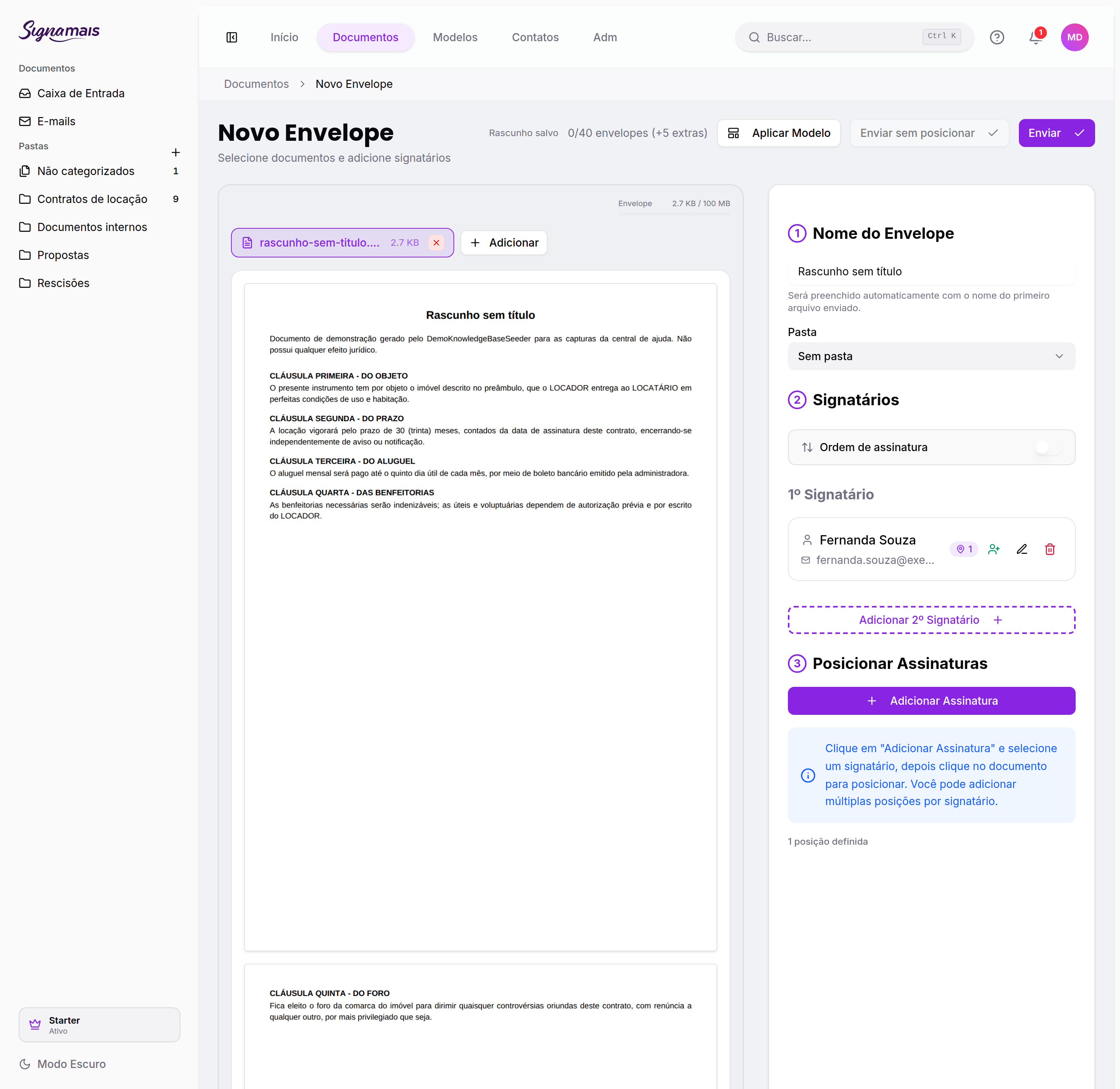Click the 'CLÁUSULA QUINTA - DO FORO' heading
1120x1089 pixels.
pos(329,993)
